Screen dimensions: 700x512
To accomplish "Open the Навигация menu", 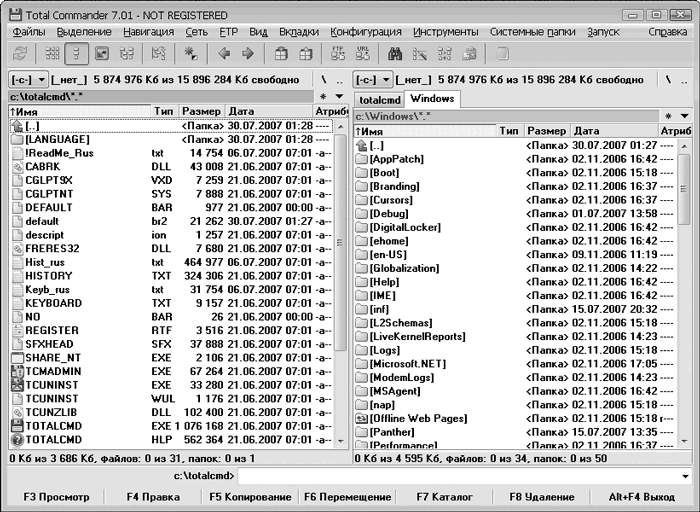I will pyautogui.click(x=149, y=32).
